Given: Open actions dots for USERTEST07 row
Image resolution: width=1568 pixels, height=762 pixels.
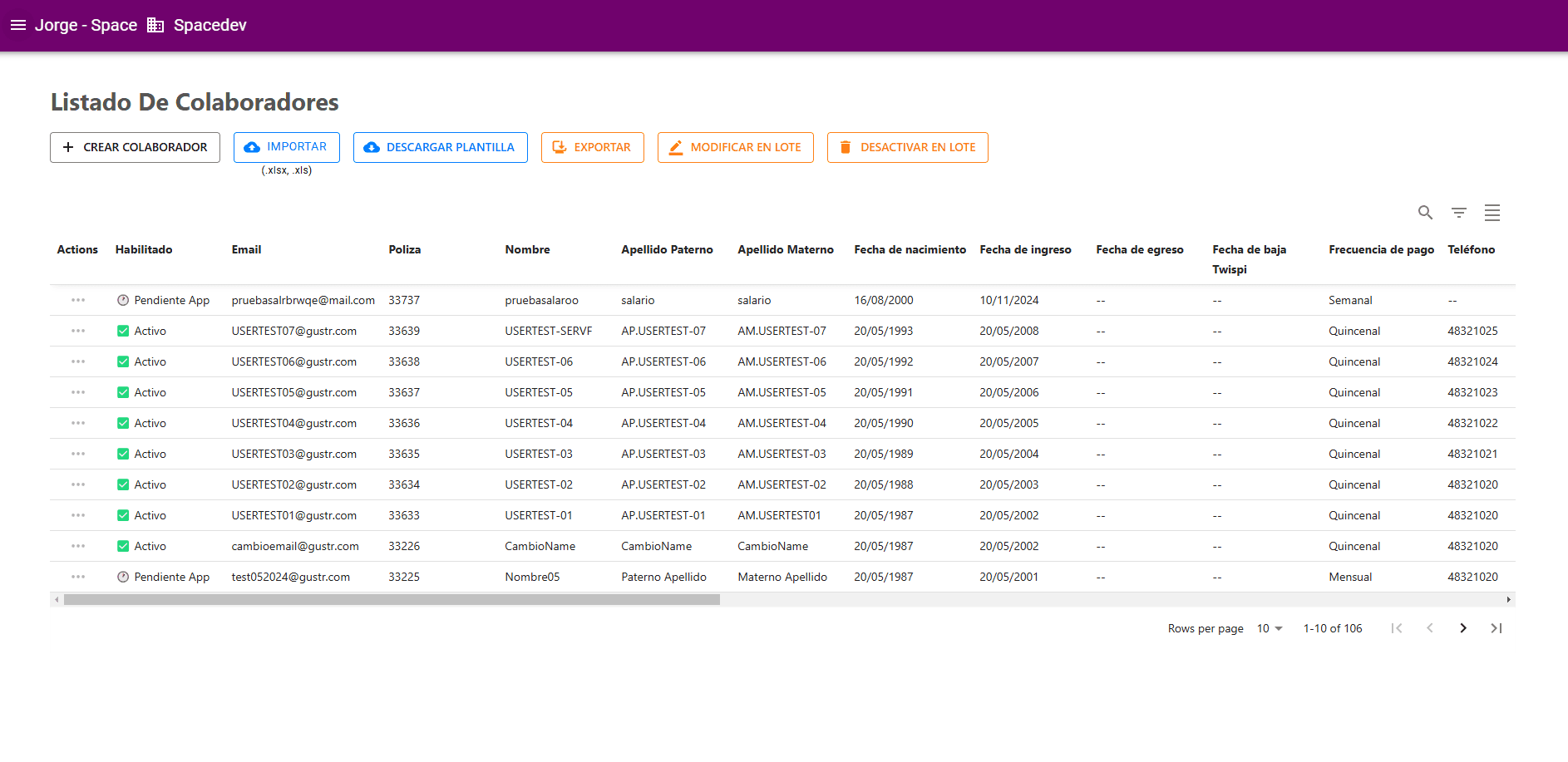Looking at the screenshot, I should (78, 331).
